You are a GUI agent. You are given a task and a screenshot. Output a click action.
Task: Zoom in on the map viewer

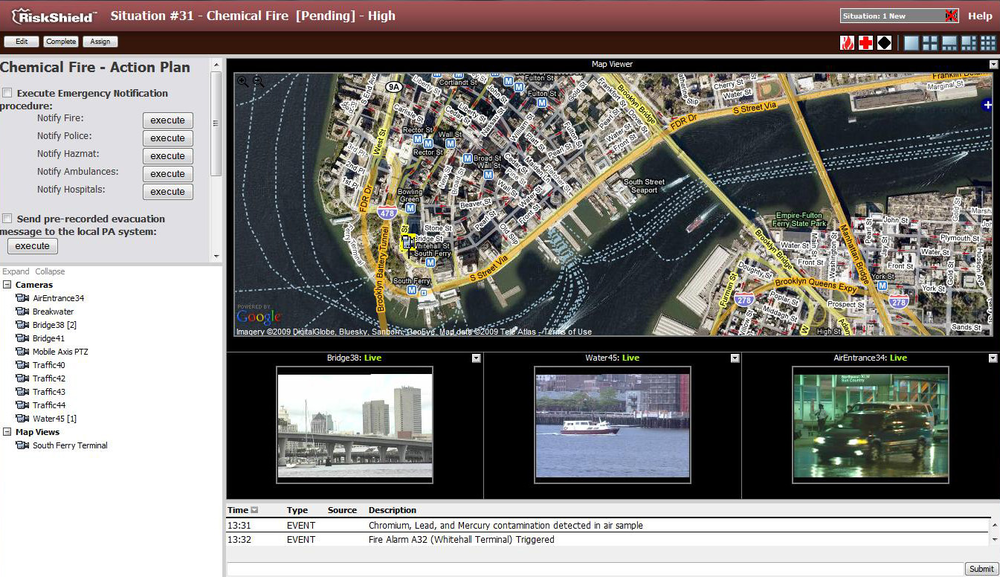pyautogui.click(x=243, y=82)
